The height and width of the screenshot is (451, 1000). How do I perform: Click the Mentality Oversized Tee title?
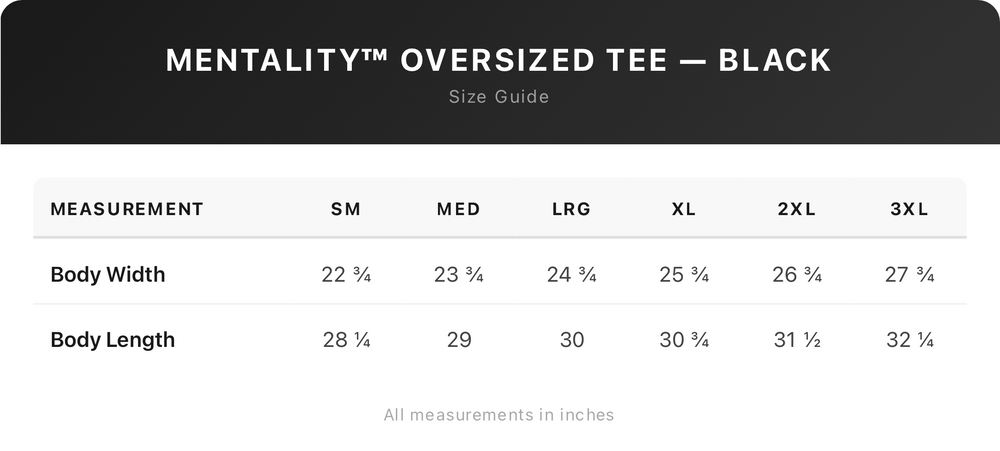[x=499, y=60]
